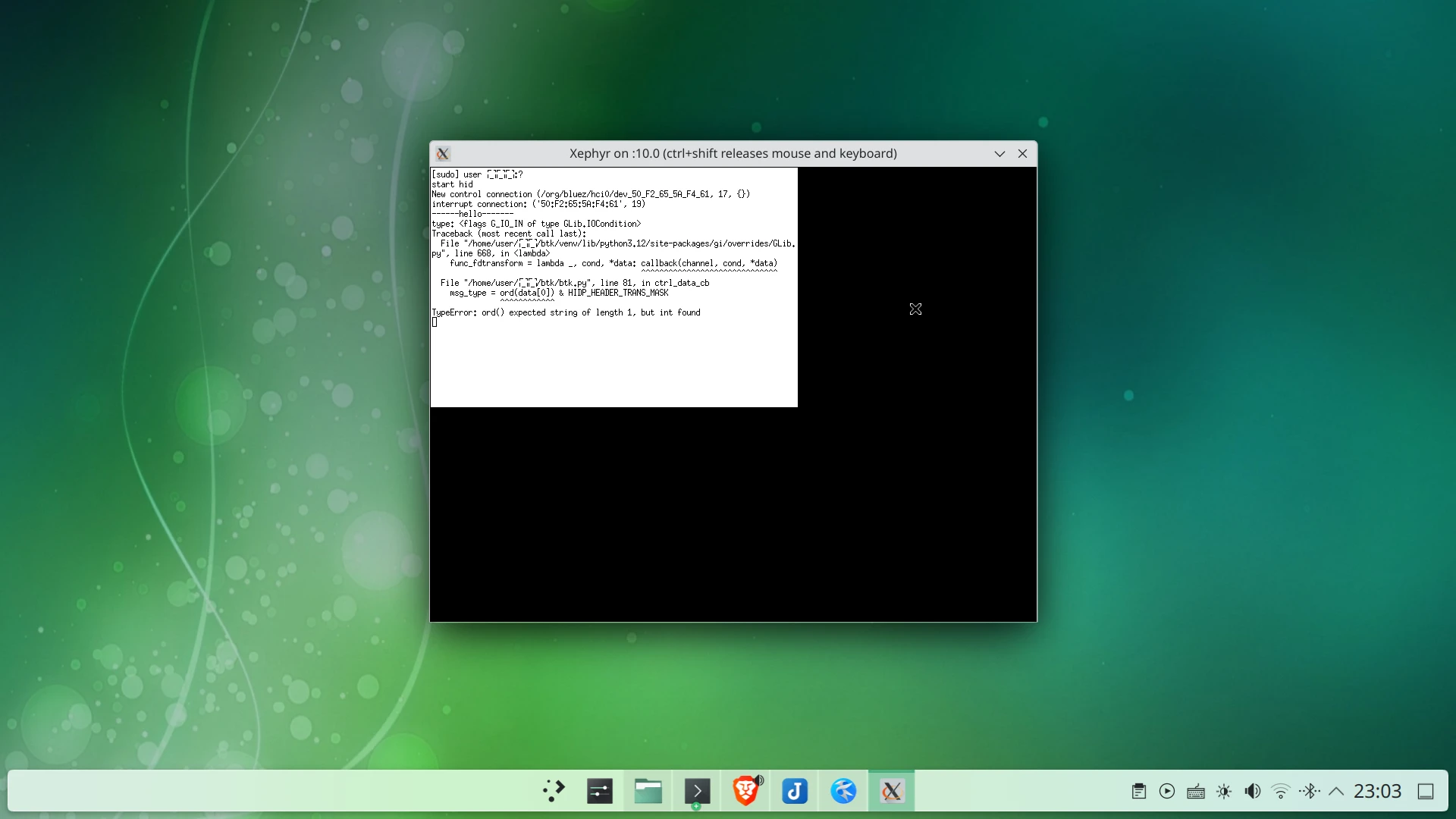Open the audio volume control
Screen dimensions: 1456x819
1252,791
